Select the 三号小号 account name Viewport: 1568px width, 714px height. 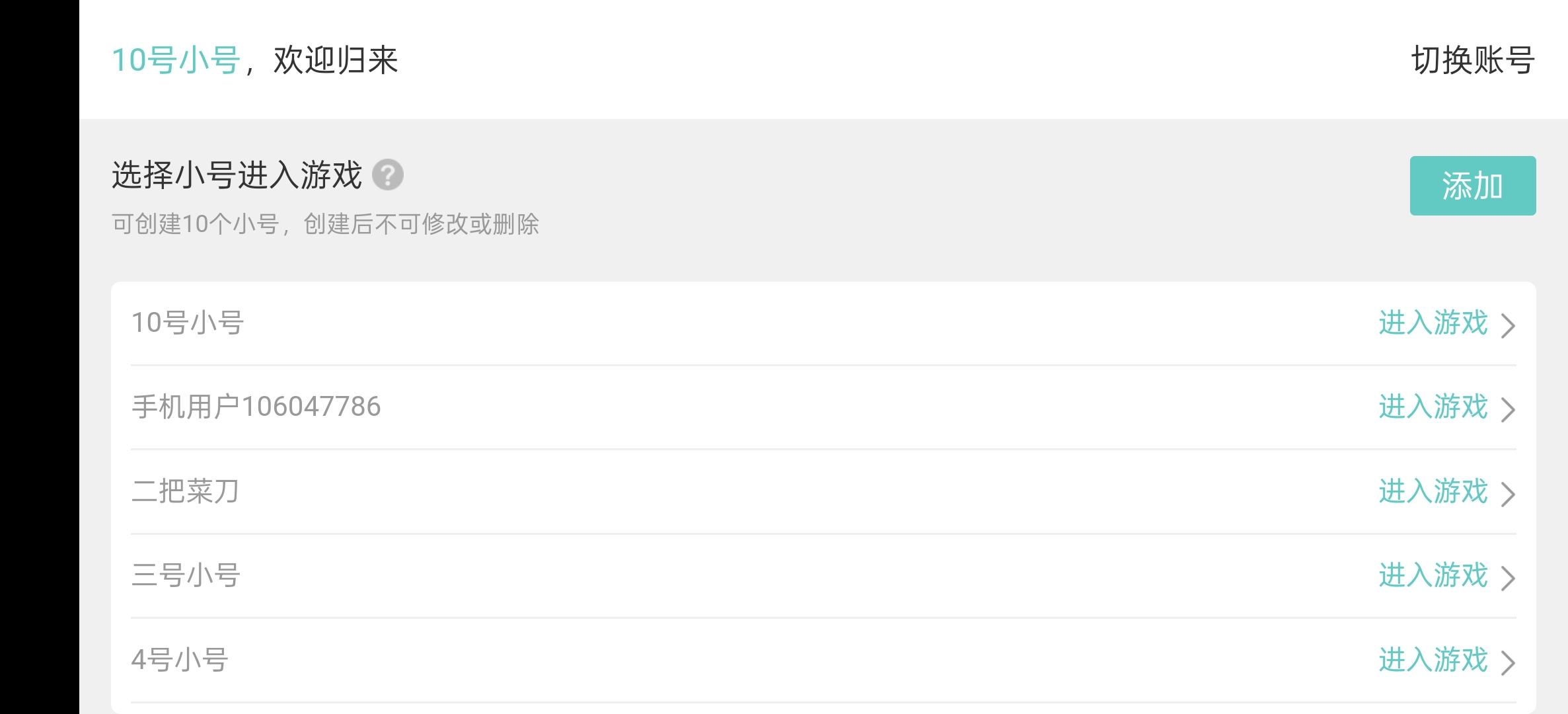tap(186, 575)
